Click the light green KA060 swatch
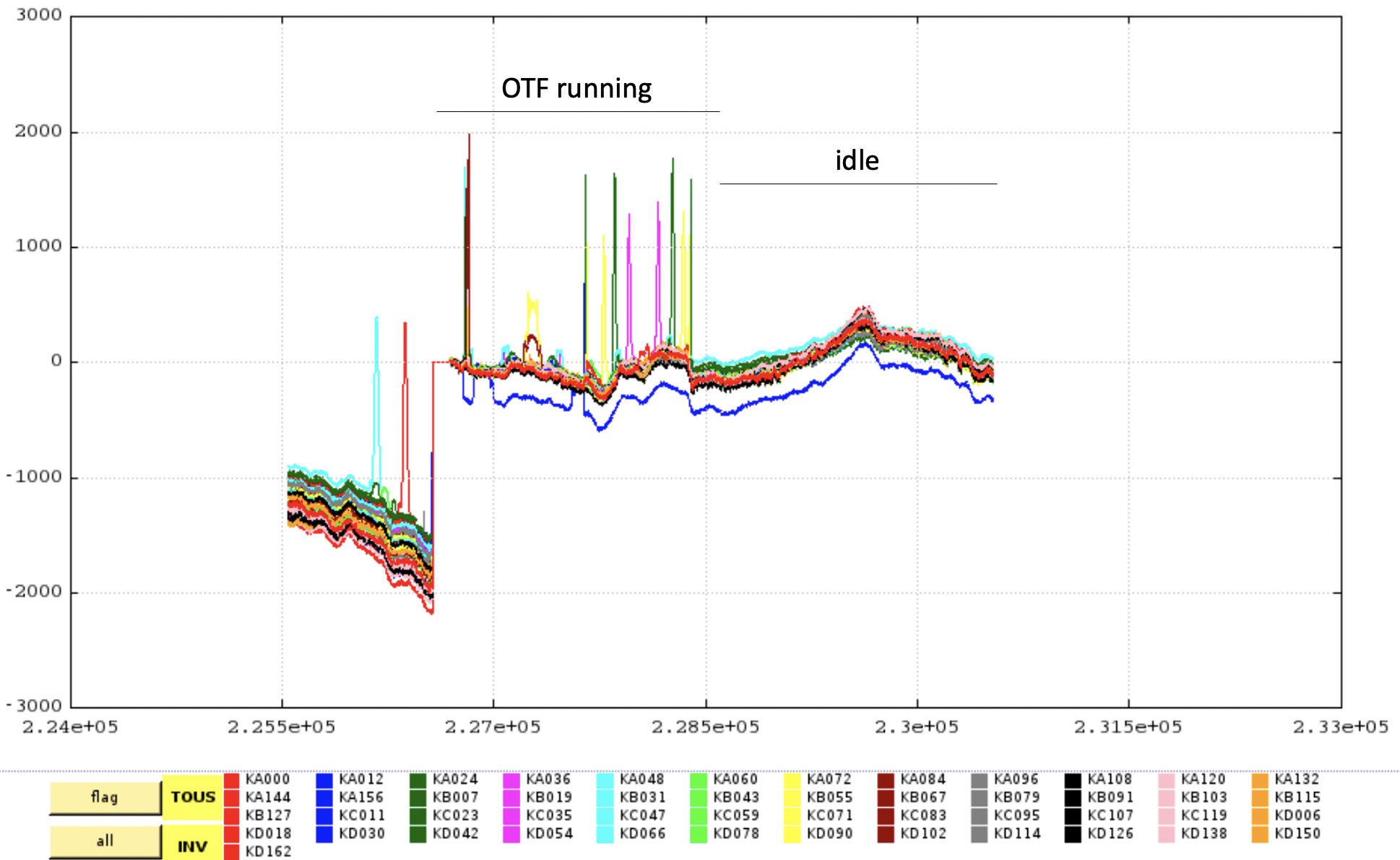Image resolution: width=1400 pixels, height=860 pixels. pos(699,780)
